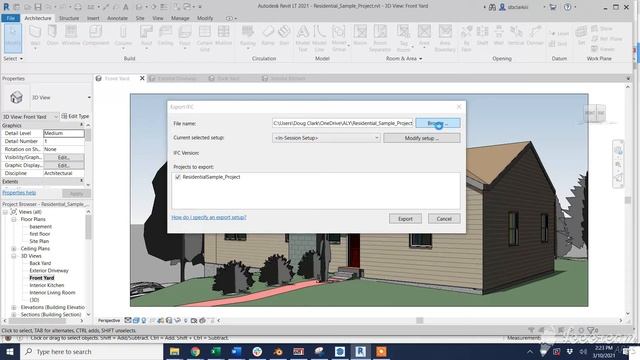Switch to Revit taskbar icon
The height and width of the screenshot is (360, 640).
(x=360, y=351)
